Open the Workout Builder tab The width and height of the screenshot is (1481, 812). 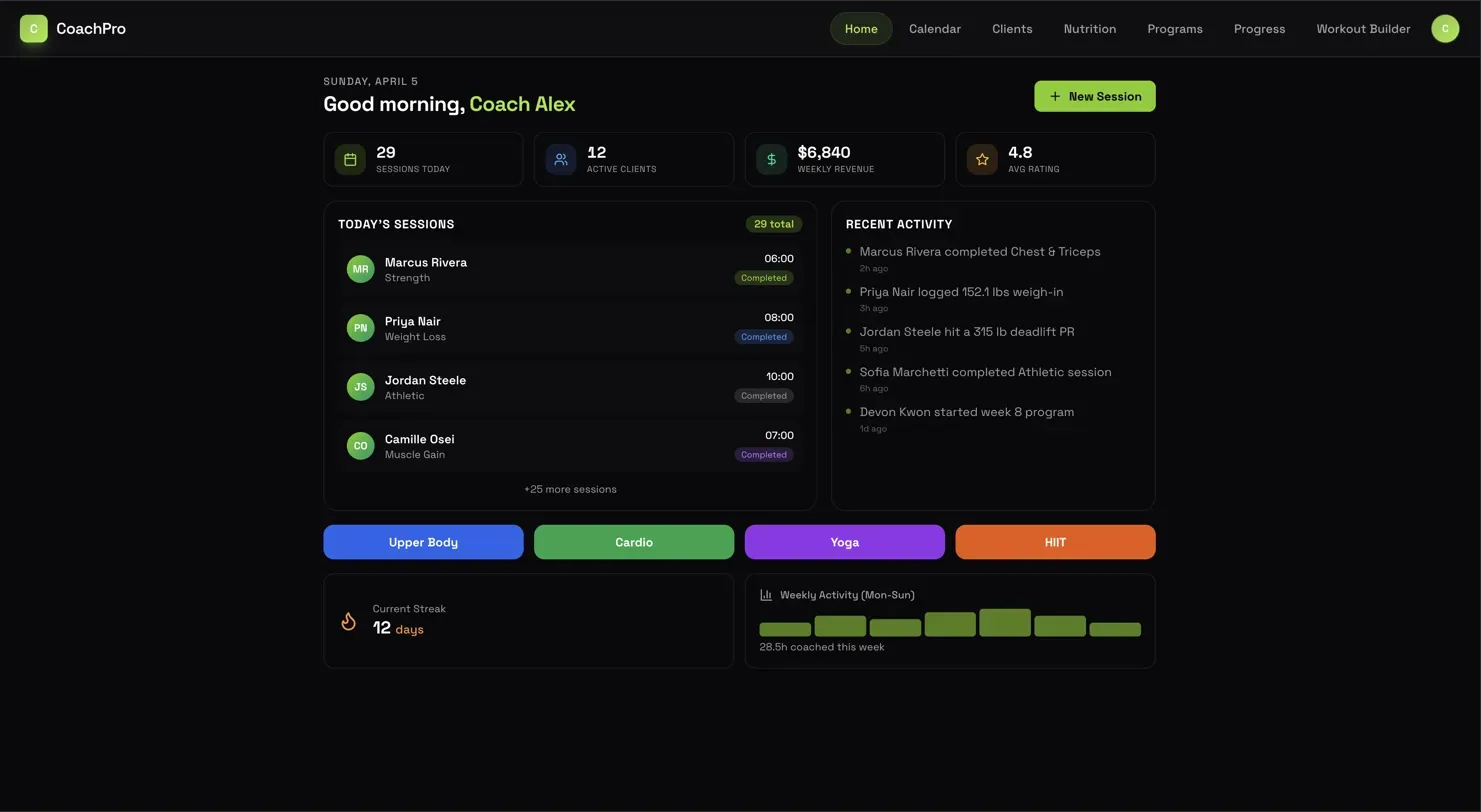(1364, 29)
